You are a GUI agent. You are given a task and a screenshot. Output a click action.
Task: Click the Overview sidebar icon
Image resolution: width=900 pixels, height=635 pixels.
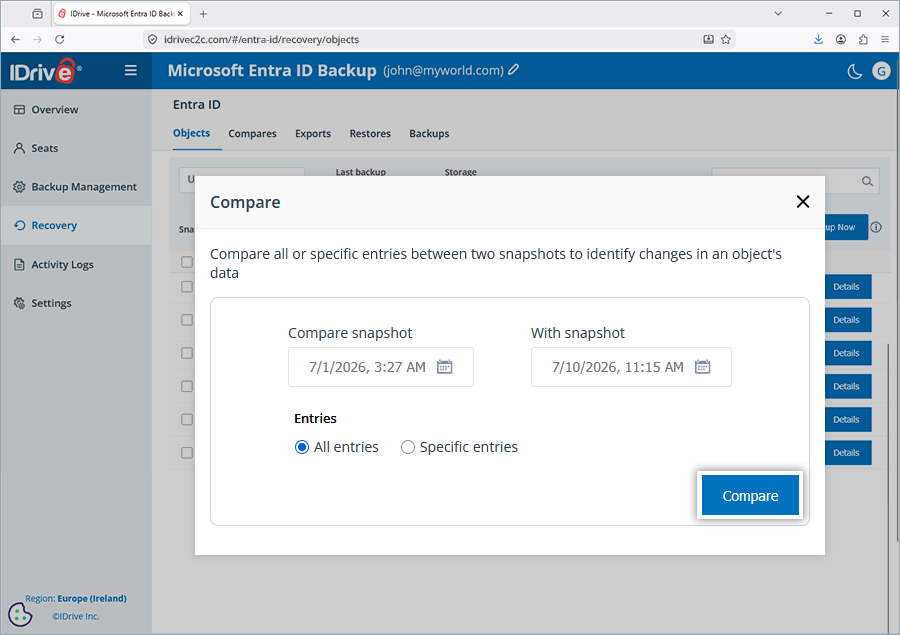[x=20, y=110]
